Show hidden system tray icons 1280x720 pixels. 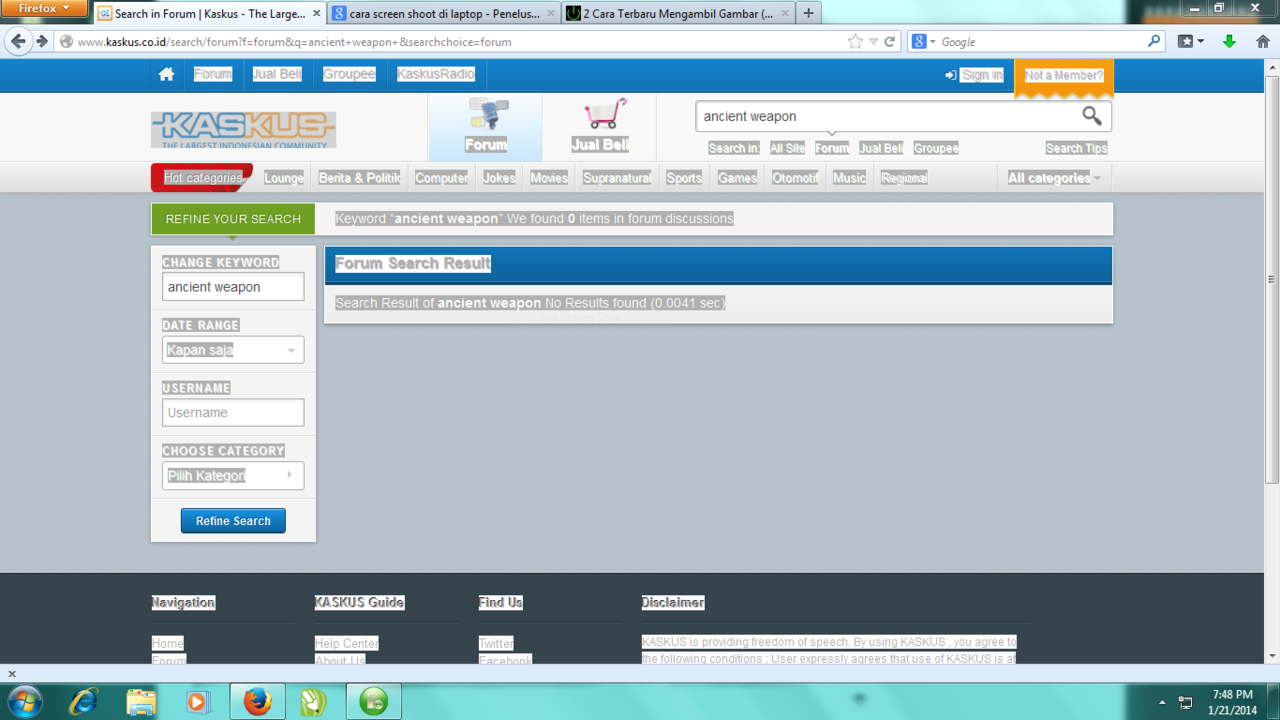click(1162, 702)
